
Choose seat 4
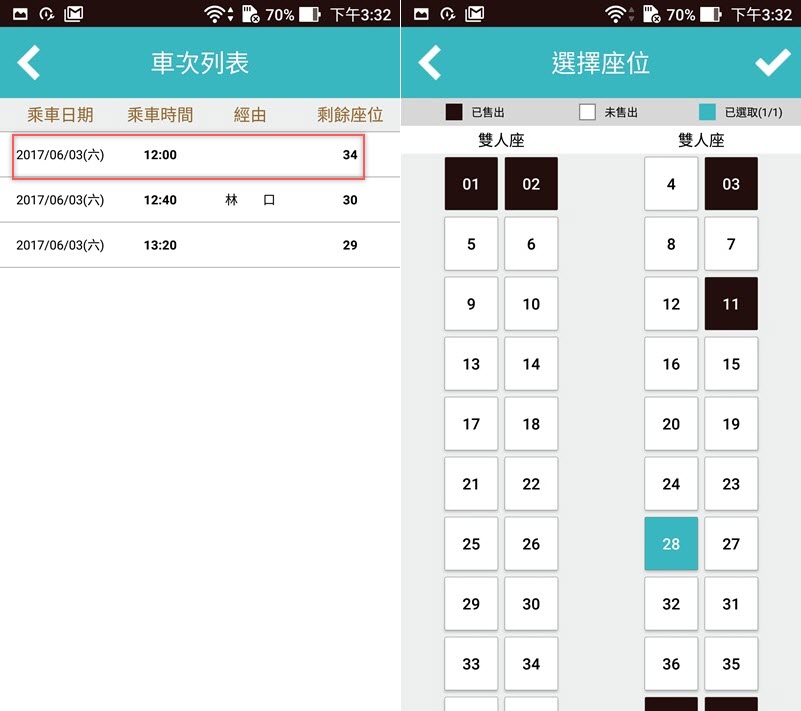[671, 184]
